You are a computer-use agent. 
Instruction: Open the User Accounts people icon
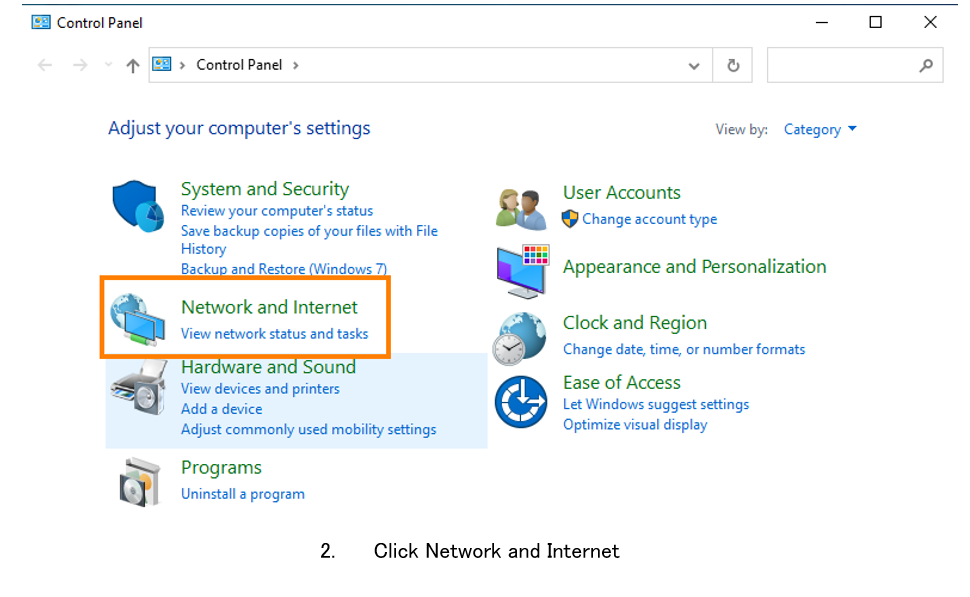521,207
